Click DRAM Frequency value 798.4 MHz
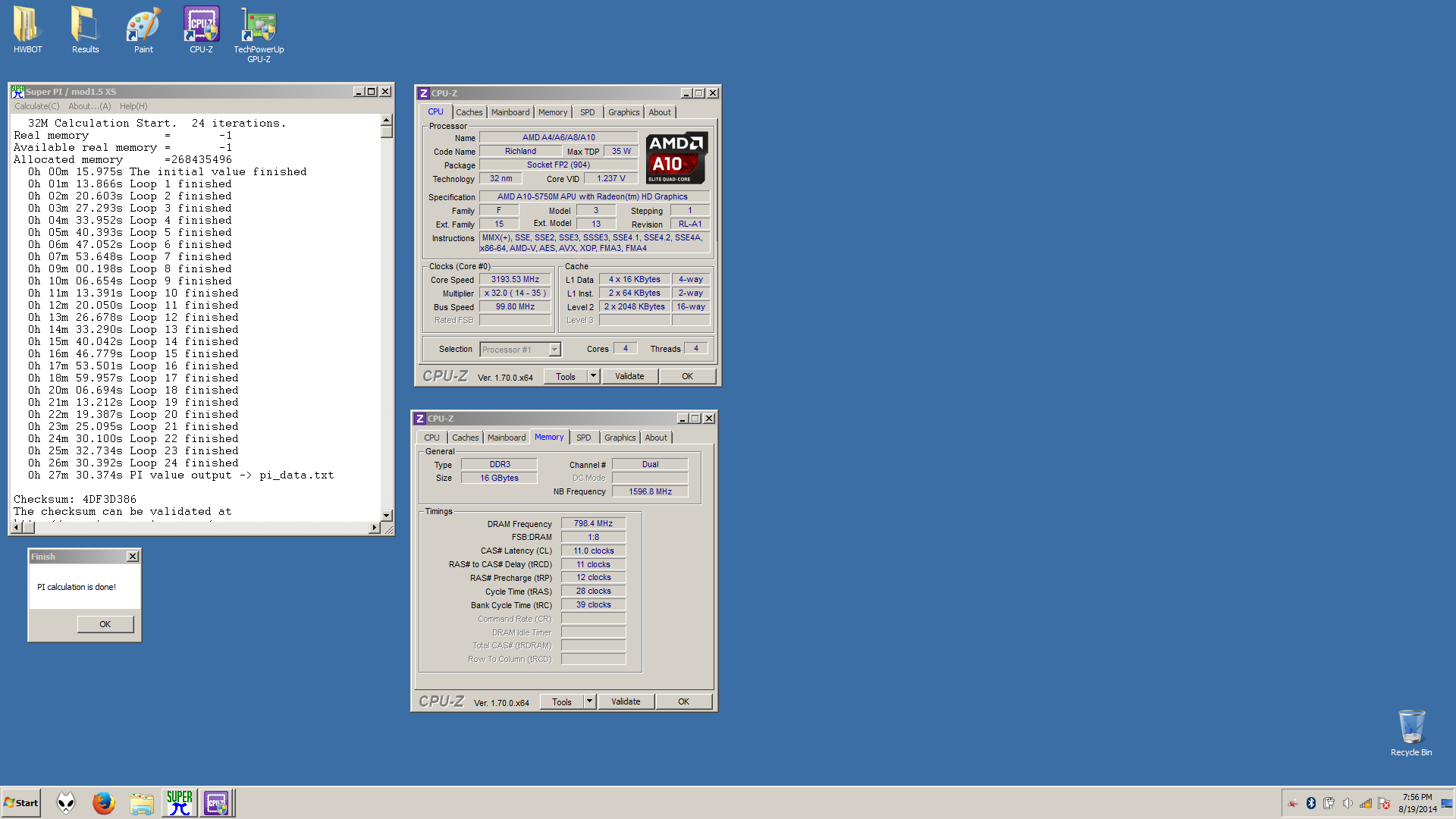Screen dimensions: 1456x819 593,524
